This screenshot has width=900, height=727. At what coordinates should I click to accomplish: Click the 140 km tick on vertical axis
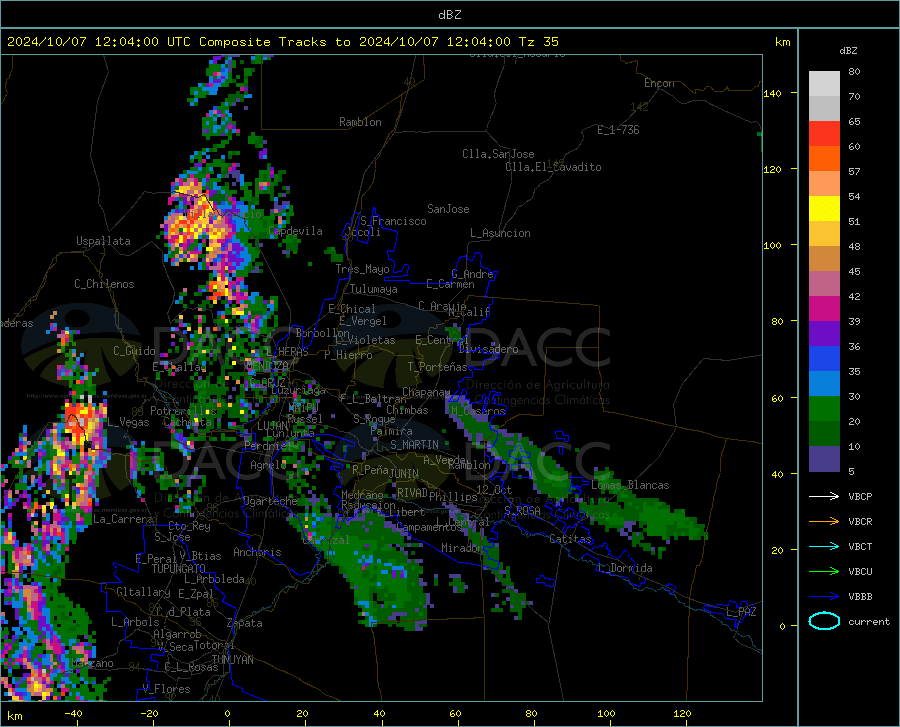[772, 93]
